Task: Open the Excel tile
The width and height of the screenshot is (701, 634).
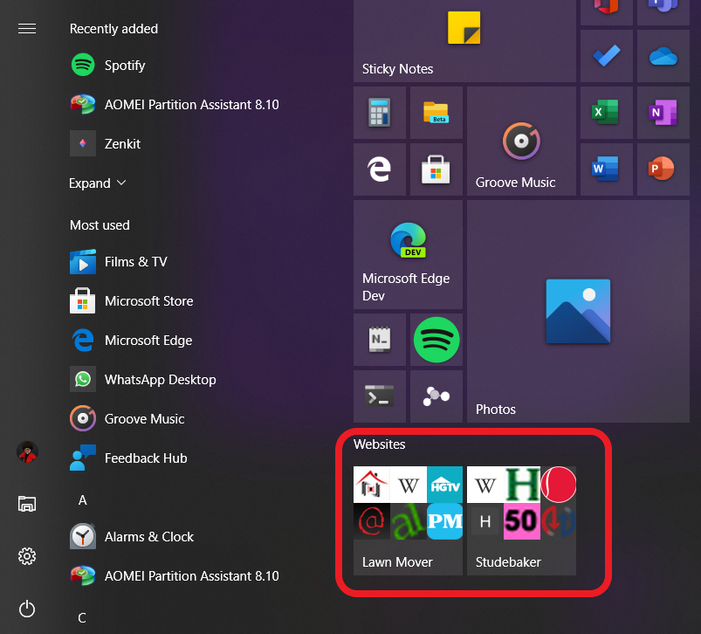Action: pyautogui.click(x=606, y=113)
